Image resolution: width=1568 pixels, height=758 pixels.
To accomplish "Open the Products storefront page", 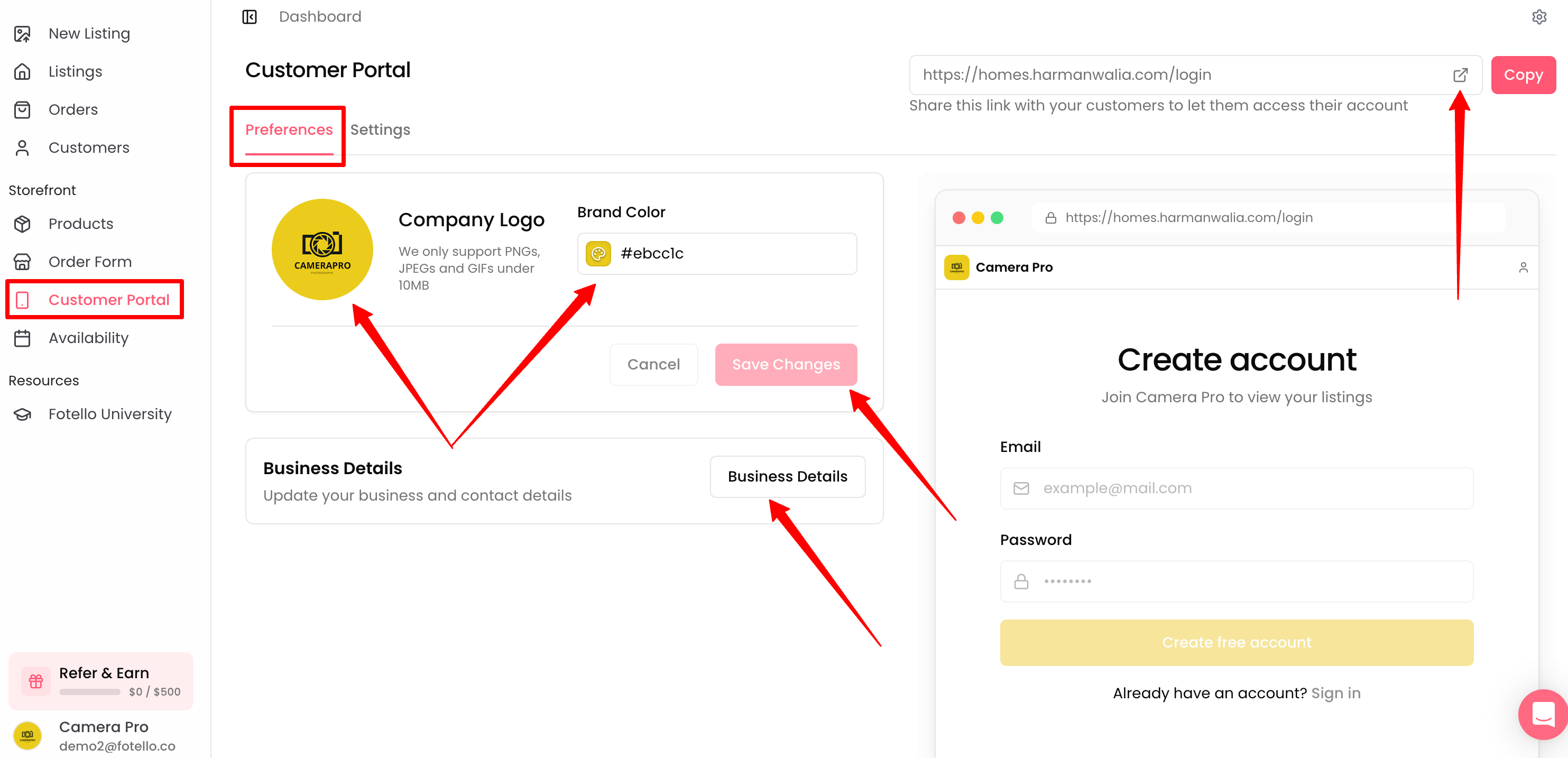I will pyautogui.click(x=80, y=224).
